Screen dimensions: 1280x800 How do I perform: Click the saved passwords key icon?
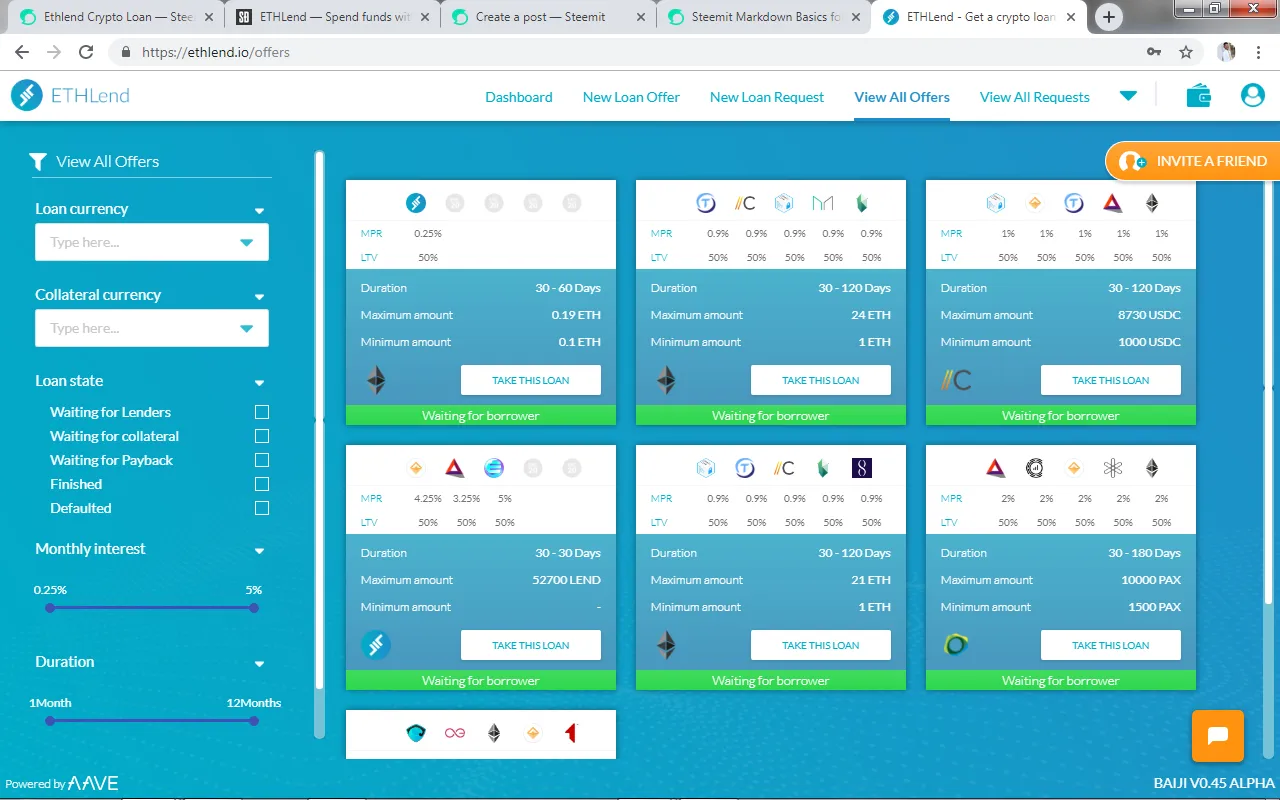pos(1154,52)
